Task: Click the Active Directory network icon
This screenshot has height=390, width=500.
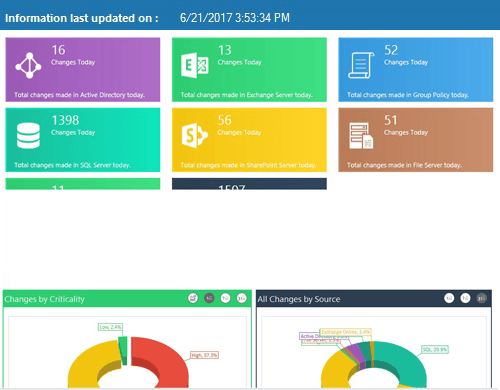Action: point(29,65)
